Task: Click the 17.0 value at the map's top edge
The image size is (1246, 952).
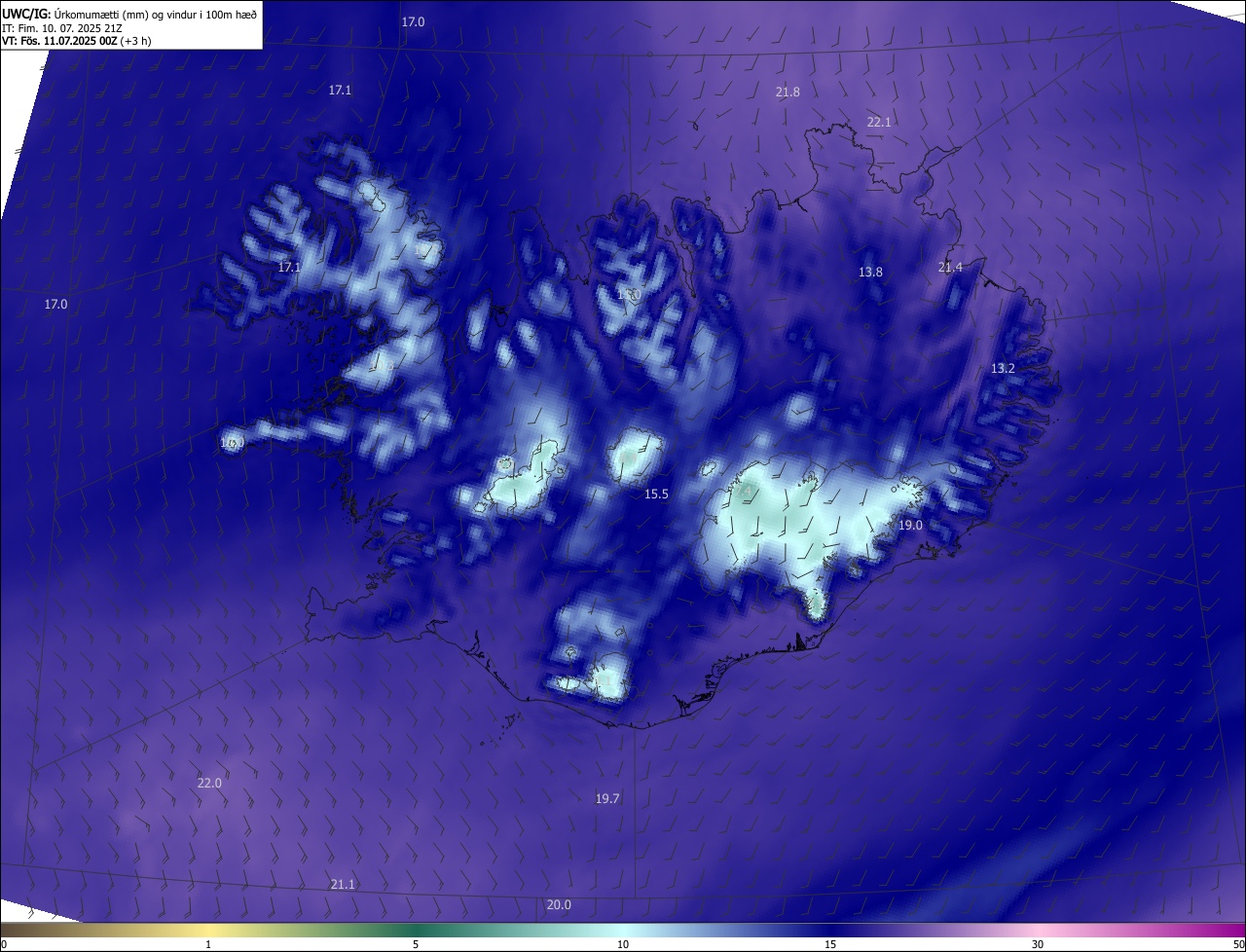Action: click(x=414, y=21)
